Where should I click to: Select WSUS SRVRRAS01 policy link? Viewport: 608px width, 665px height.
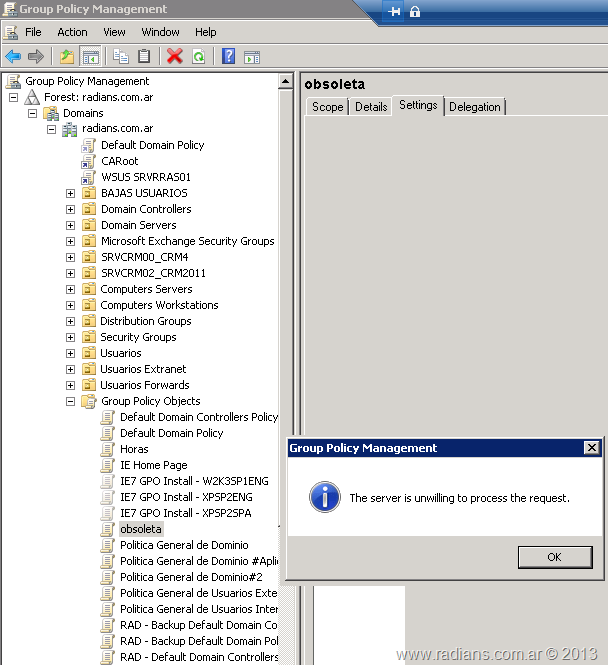coord(145,177)
